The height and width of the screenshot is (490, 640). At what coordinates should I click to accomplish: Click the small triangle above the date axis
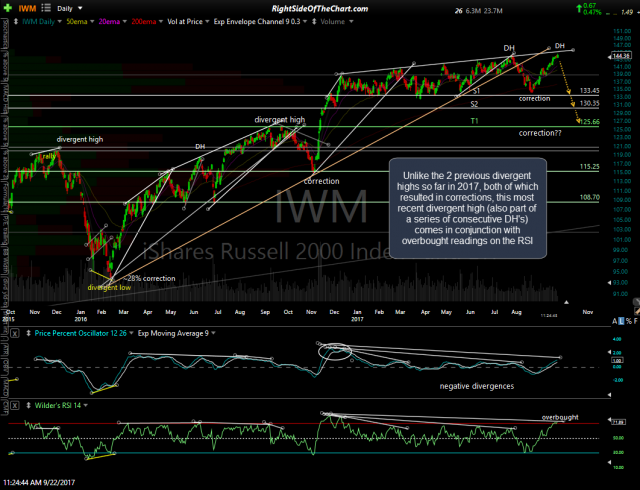567,303
